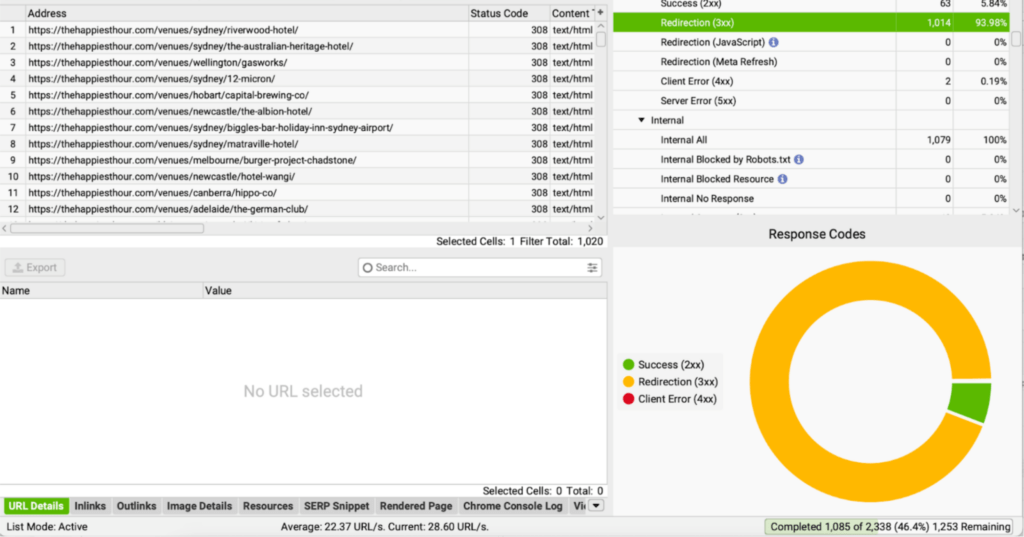Screen dimensions: 1024x537
Task: Click the Success (2xx) green legend swatch
Action: coord(628,365)
